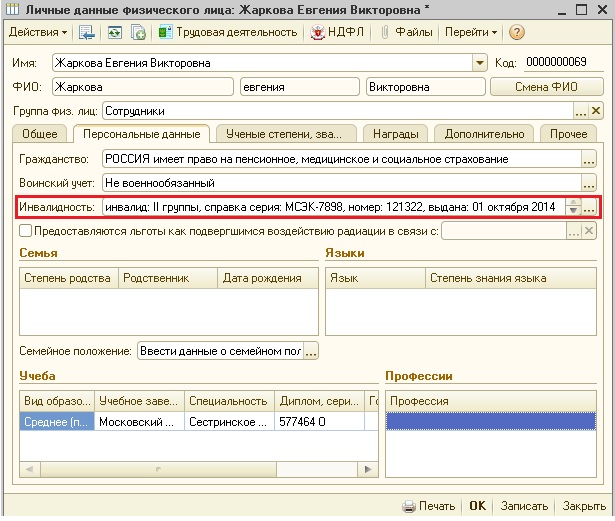Click the Профессия column header
615x521 pixels.
[491, 401]
